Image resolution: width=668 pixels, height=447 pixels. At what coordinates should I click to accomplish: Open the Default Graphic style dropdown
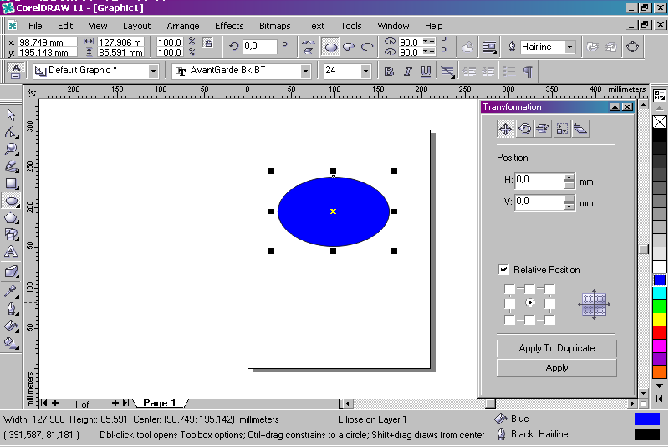pos(153,71)
